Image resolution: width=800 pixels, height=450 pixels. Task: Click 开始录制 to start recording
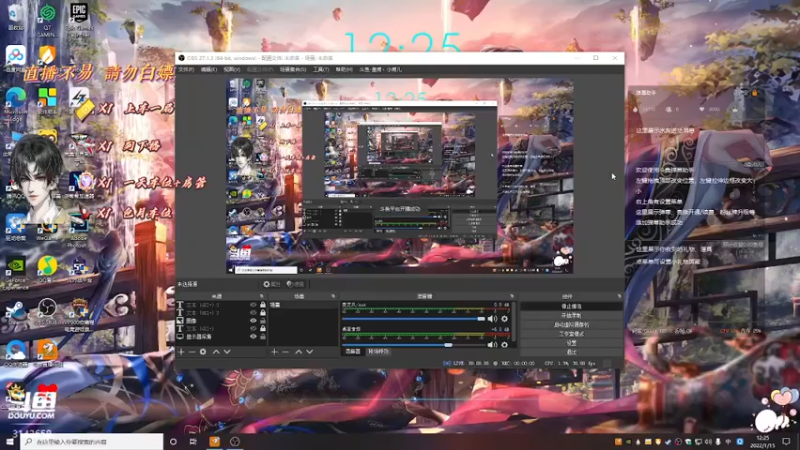(x=571, y=315)
